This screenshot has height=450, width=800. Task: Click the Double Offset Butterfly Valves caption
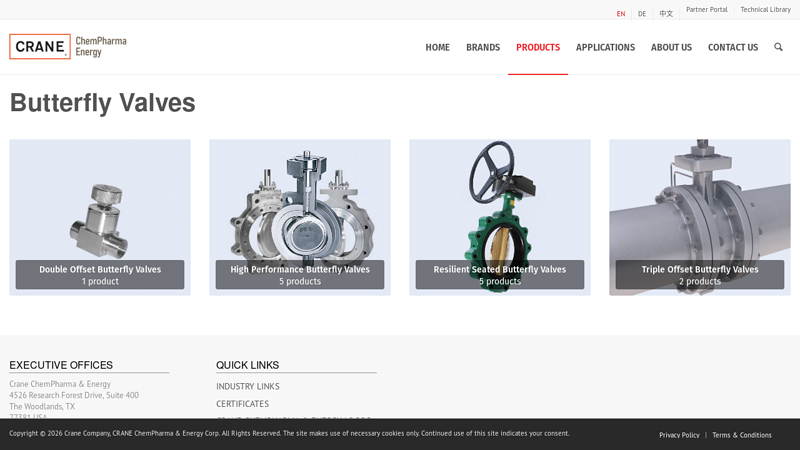[100, 274]
